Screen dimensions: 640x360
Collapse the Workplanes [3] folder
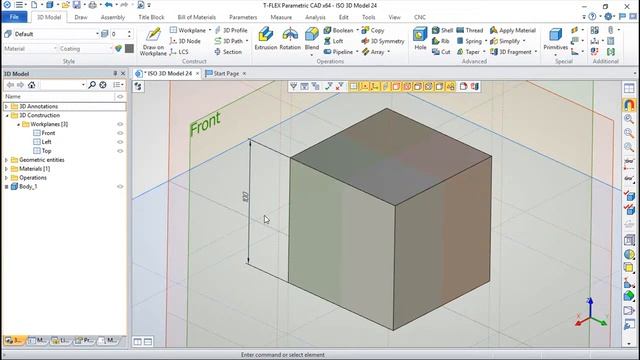point(18,124)
